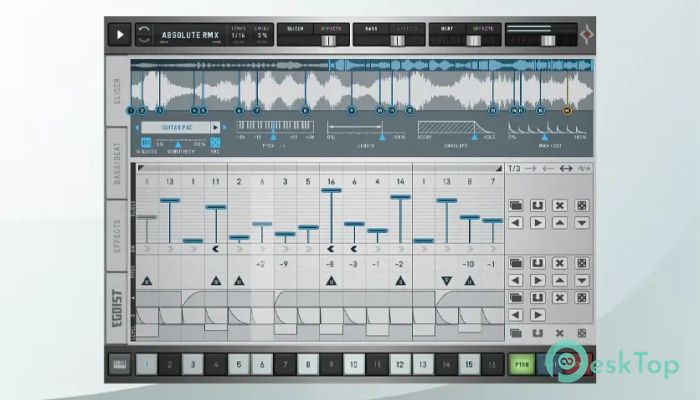Click the save icon in the top sequencer row

[x=537, y=206]
